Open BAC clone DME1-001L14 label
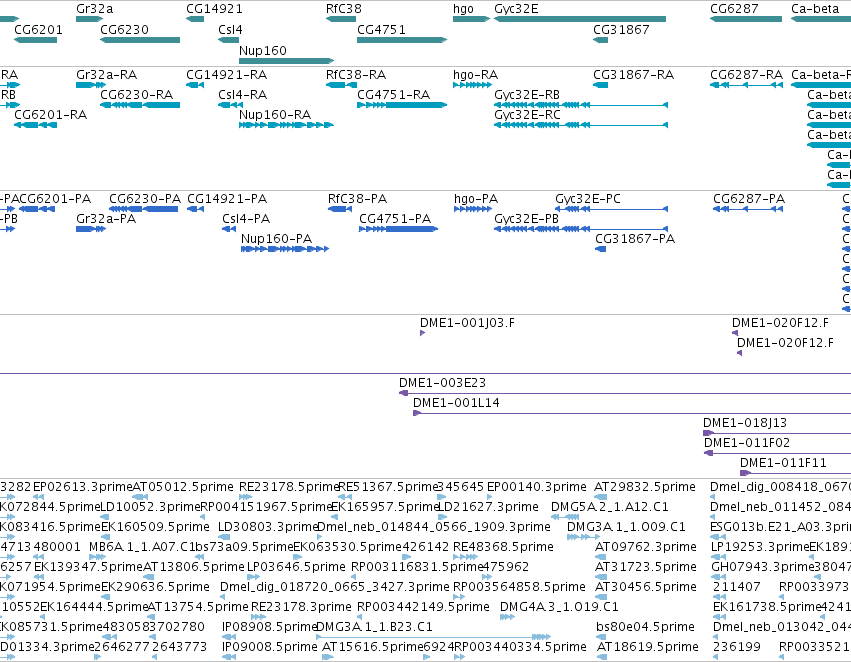 tap(456, 403)
